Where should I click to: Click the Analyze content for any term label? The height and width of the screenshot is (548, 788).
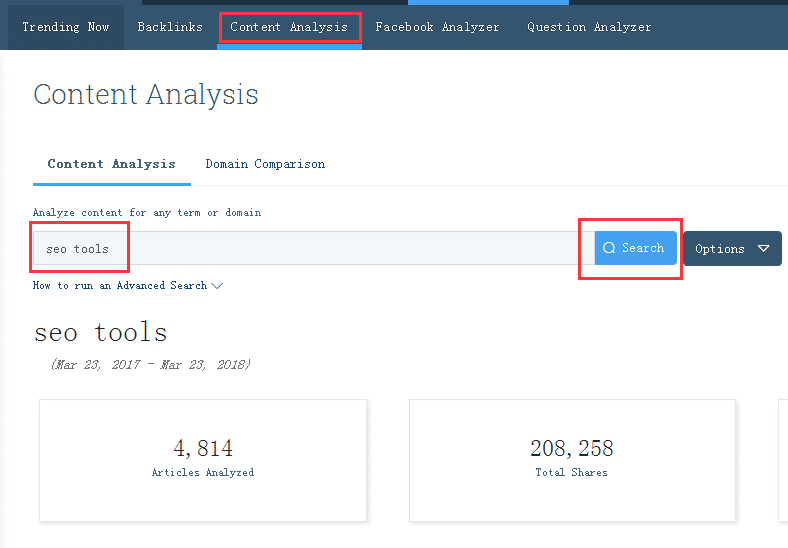[147, 213]
